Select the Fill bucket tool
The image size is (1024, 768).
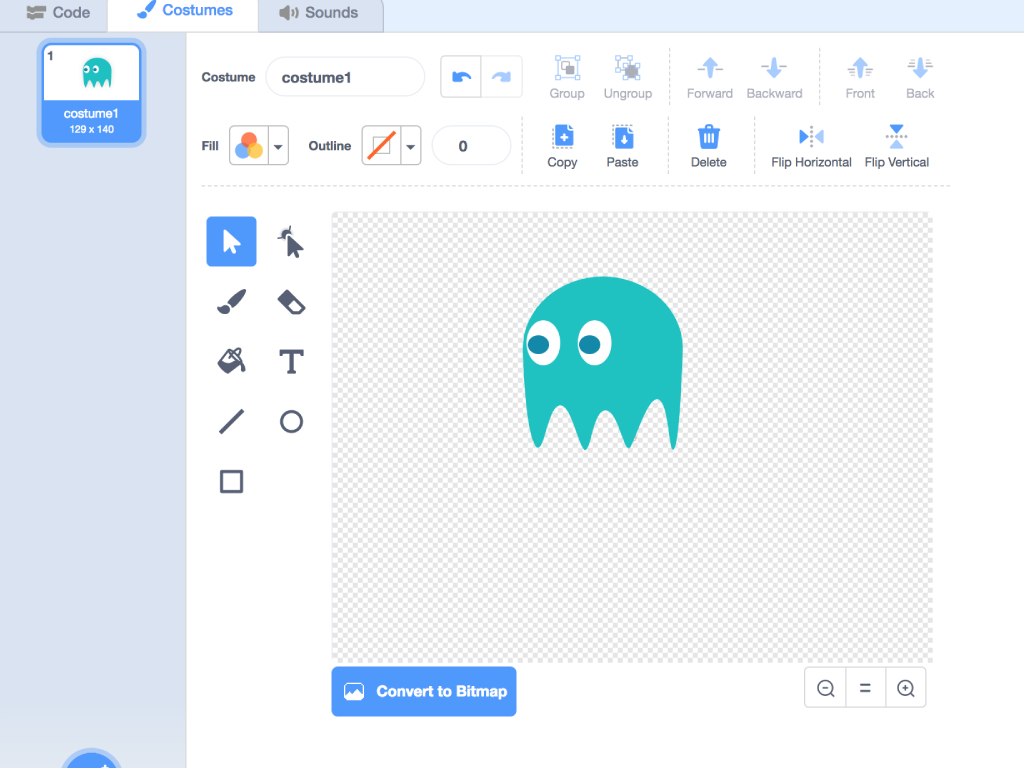tap(231, 361)
